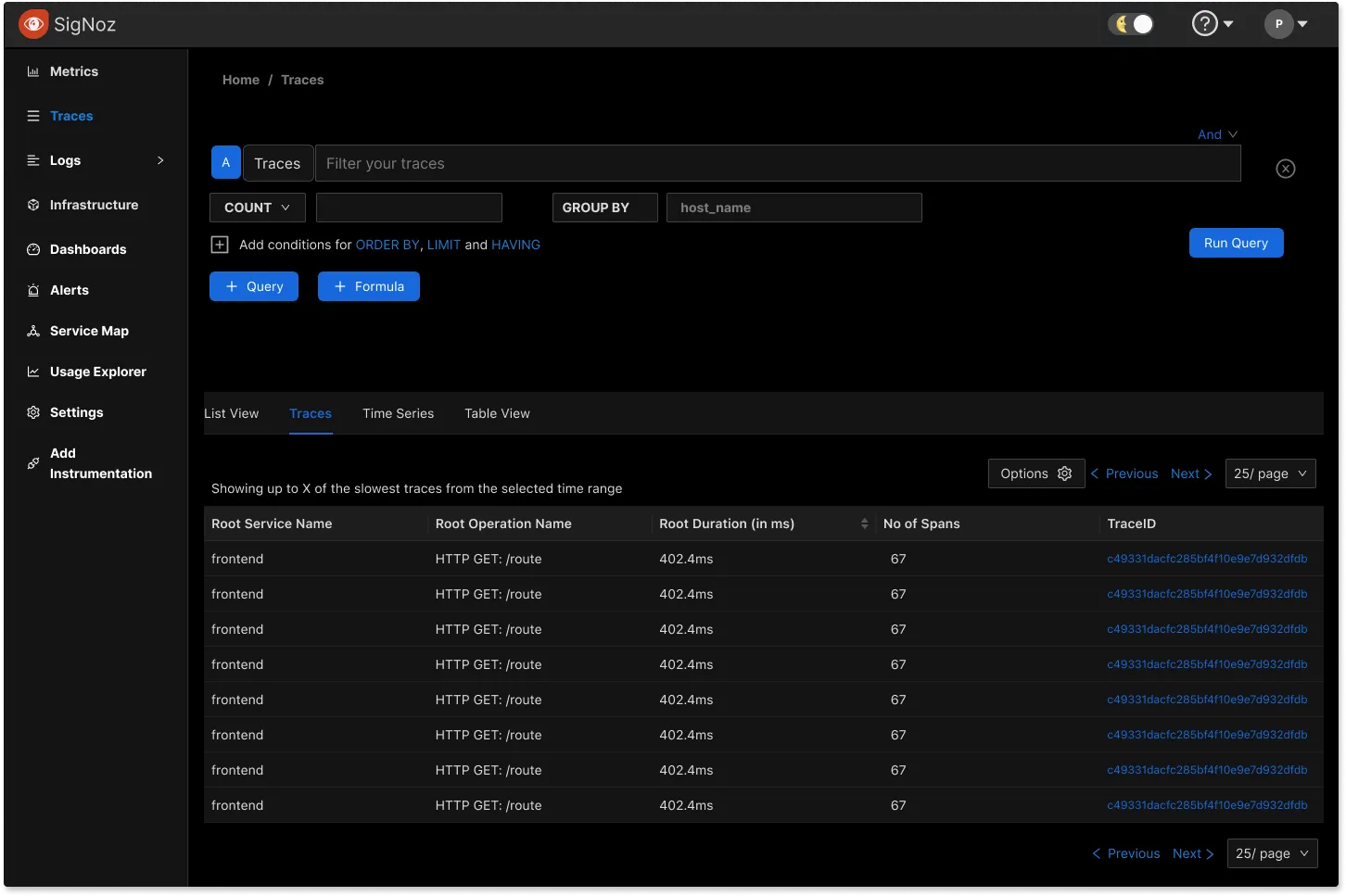This screenshot has height=896, width=1346.
Task: Click the SigNoz eye logo icon
Action: coord(33,24)
